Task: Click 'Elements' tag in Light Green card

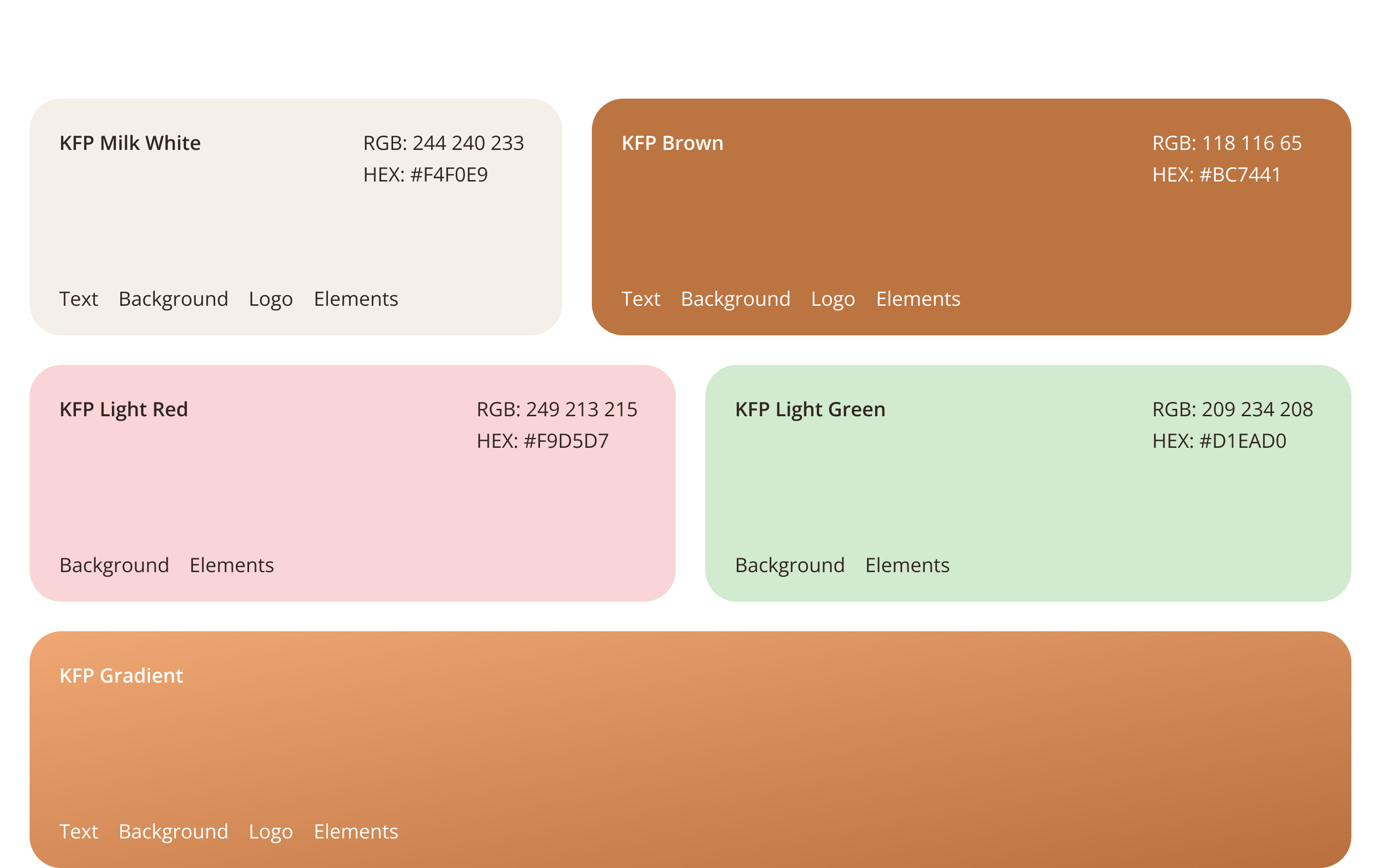Action: [x=908, y=565]
